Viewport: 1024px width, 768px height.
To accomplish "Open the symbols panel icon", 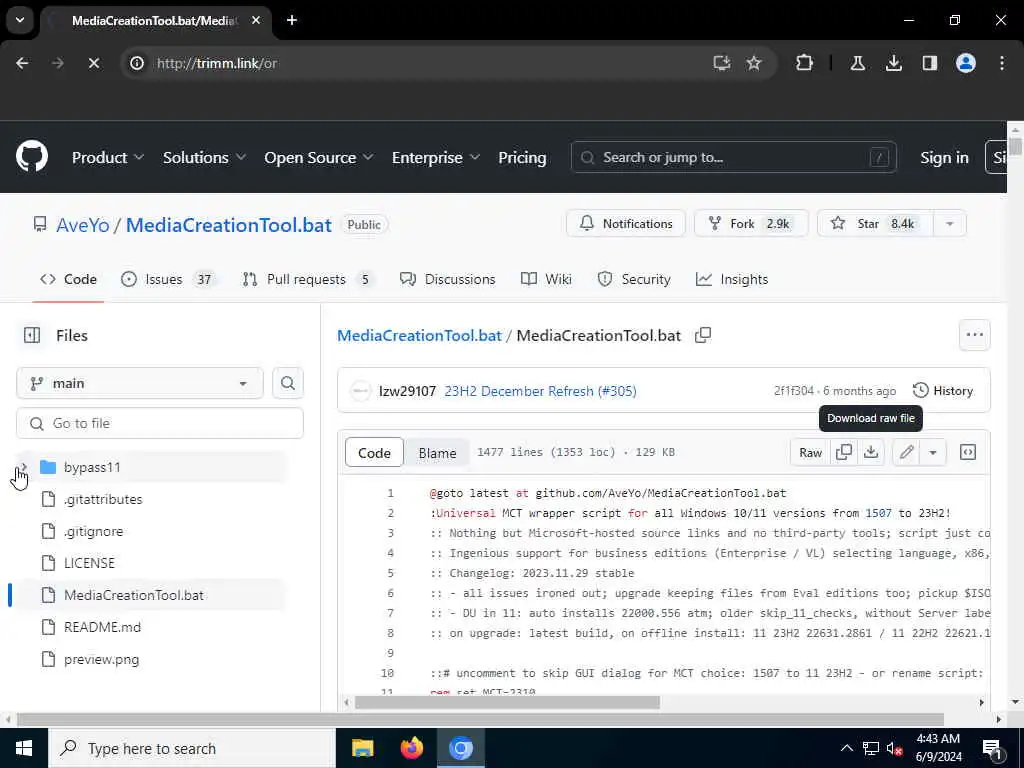I will click(x=968, y=452).
